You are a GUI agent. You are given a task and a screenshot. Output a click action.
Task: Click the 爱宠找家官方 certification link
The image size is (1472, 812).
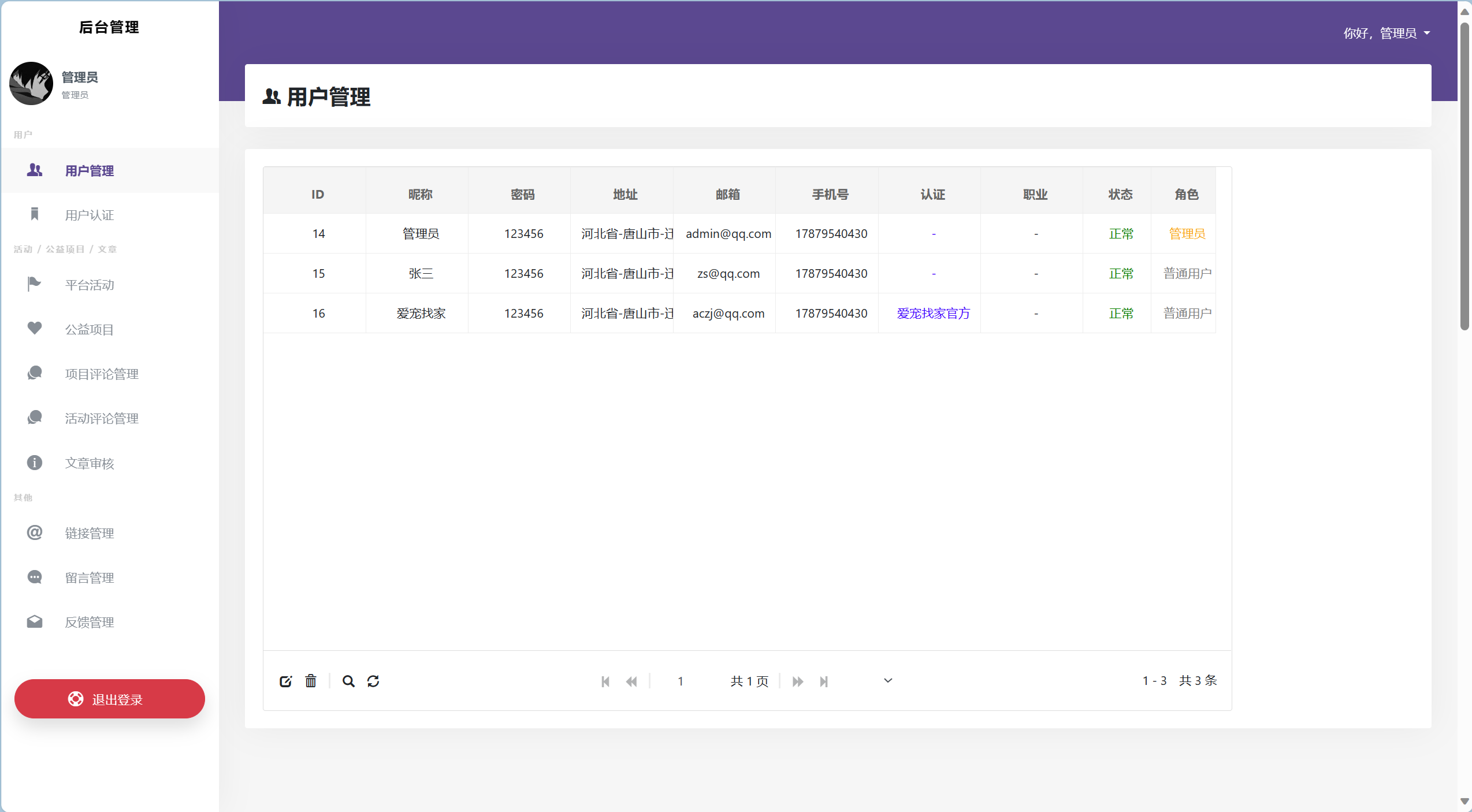[933, 313]
